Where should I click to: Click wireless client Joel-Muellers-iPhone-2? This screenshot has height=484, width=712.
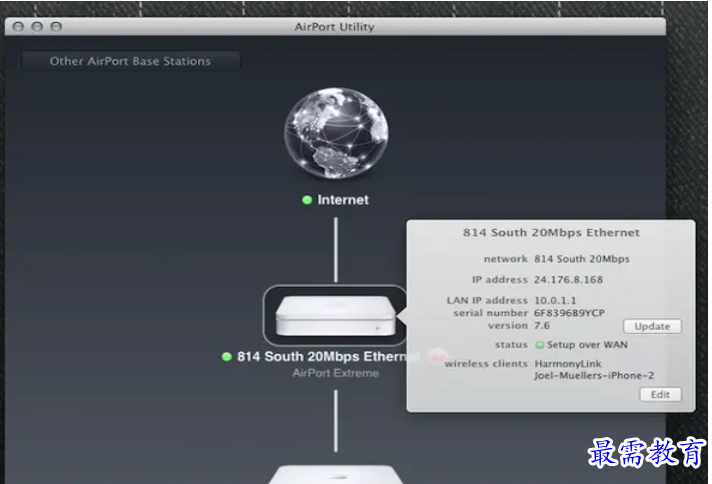[594, 375]
